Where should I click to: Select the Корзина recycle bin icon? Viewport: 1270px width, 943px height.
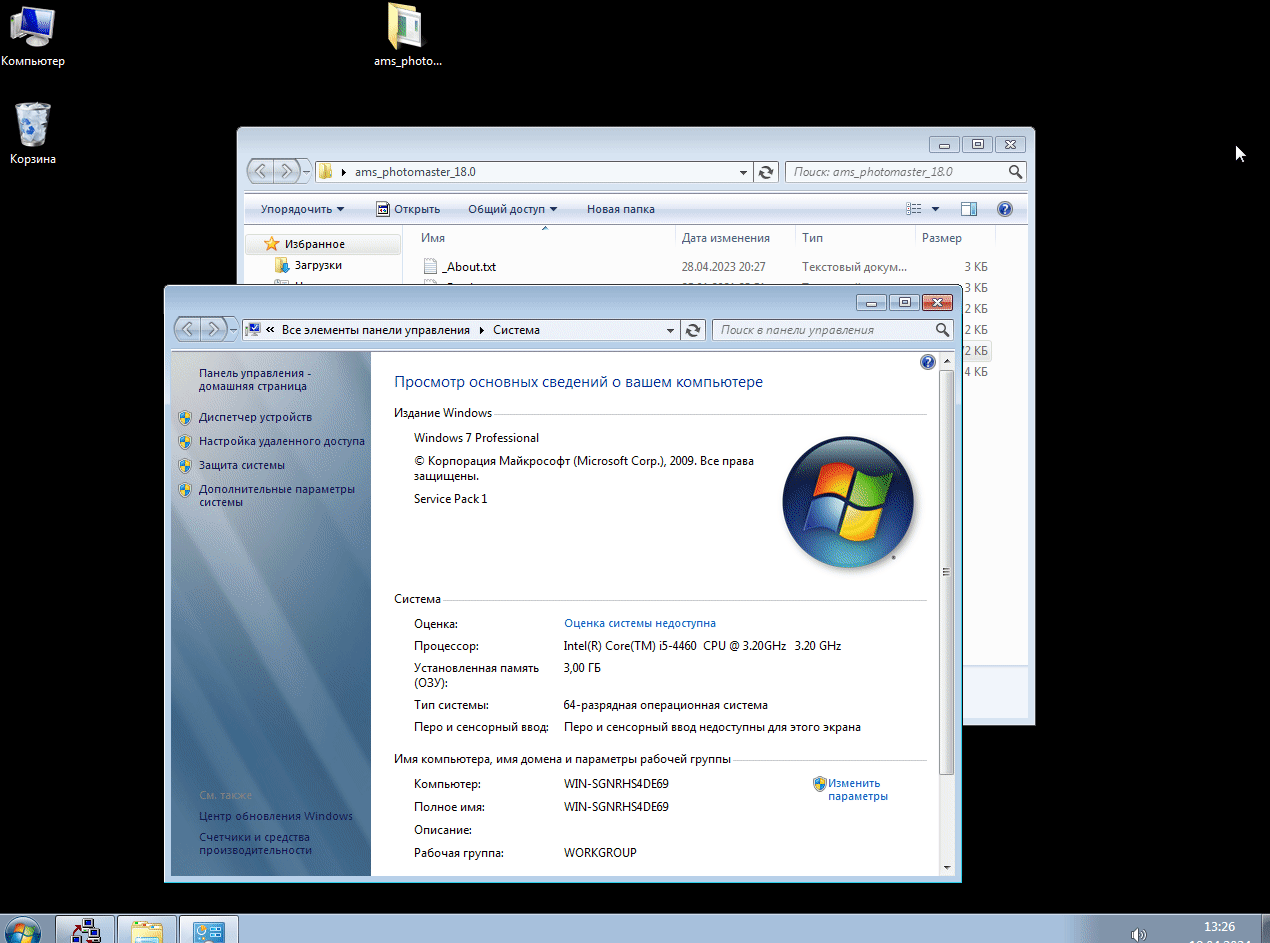pos(33,133)
